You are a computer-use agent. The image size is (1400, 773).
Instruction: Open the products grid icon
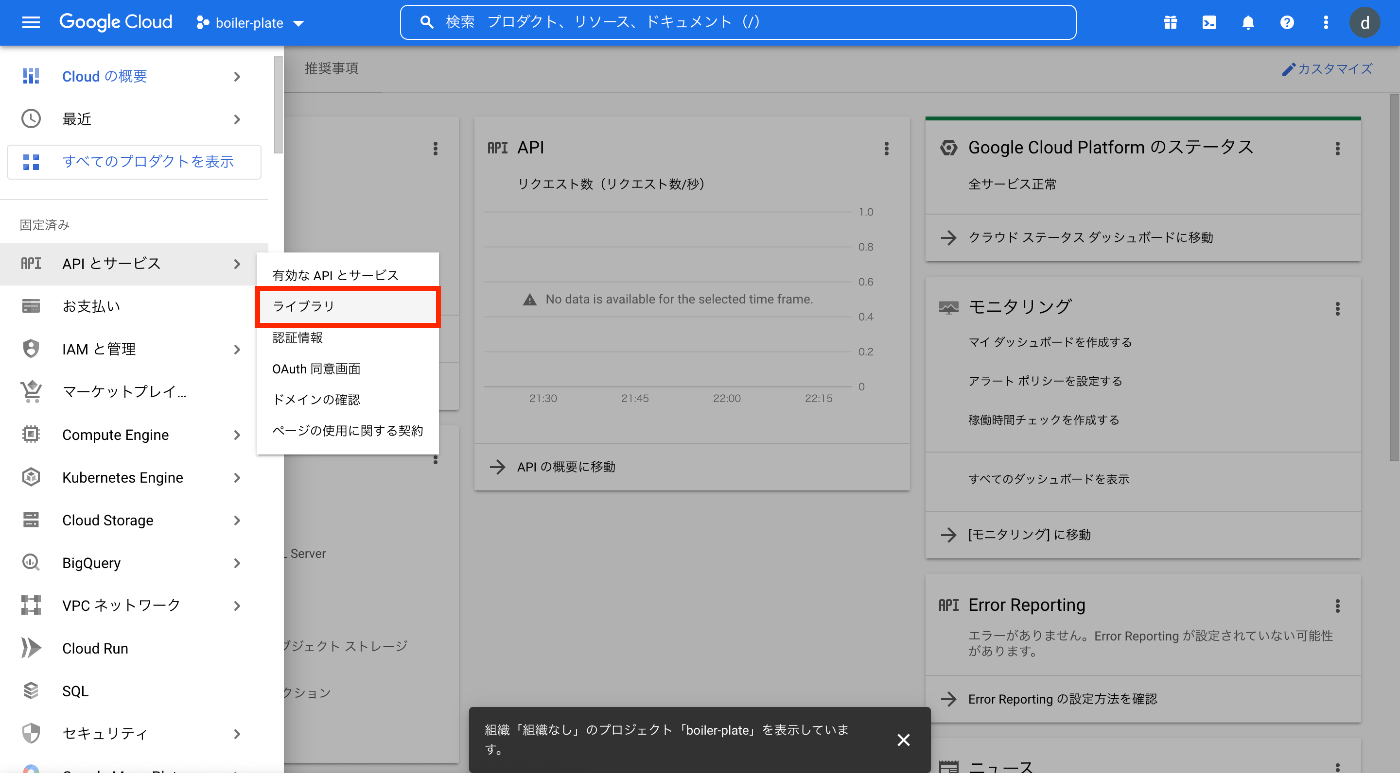pyautogui.click(x=1169, y=22)
